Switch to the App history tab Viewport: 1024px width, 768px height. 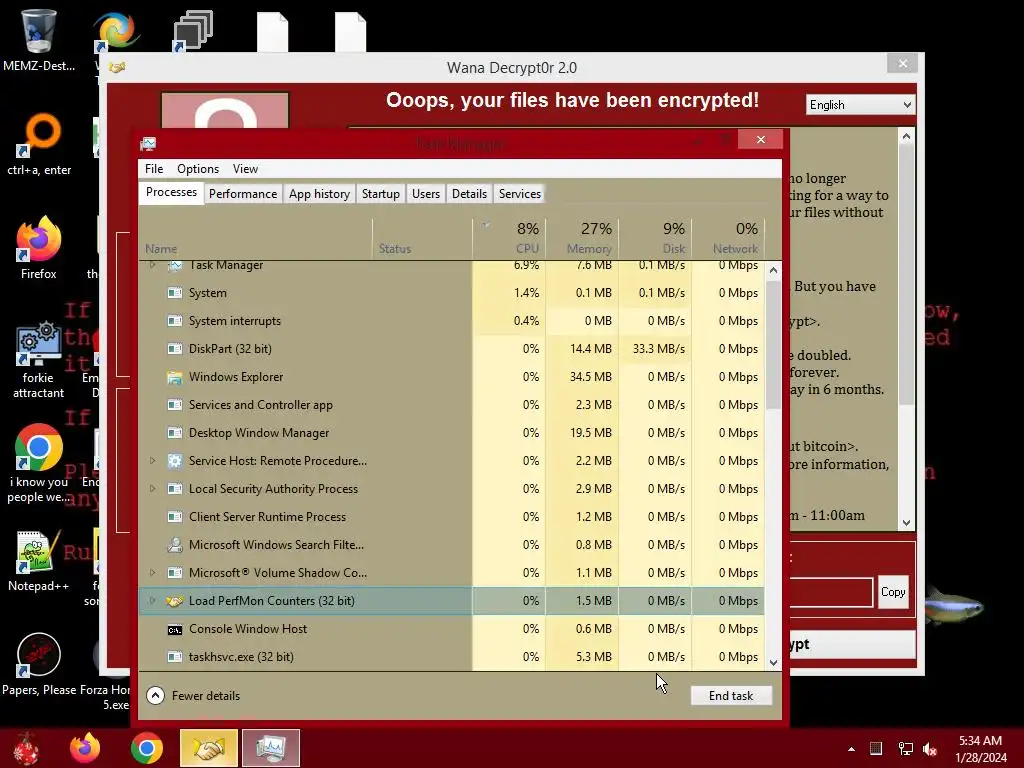tap(319, 194)
